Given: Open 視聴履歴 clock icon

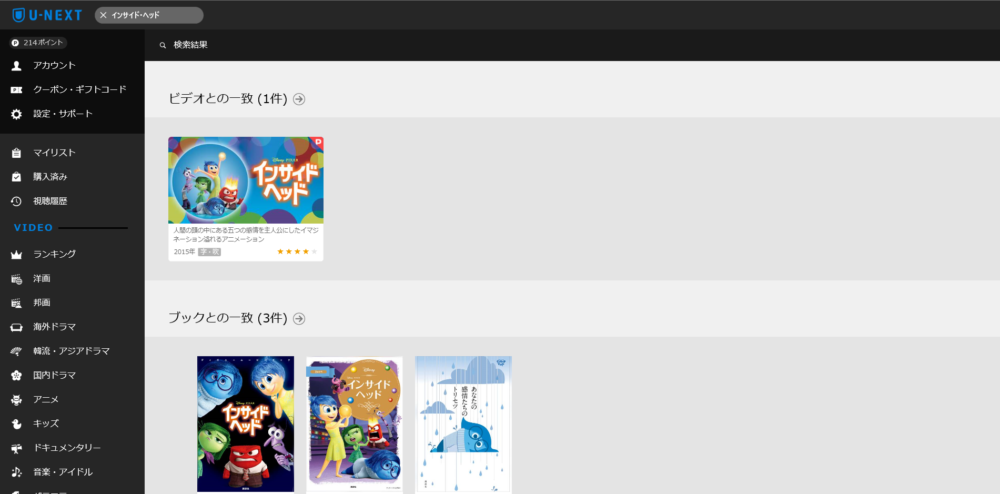Looking at the screenshot, I should 17,201.
